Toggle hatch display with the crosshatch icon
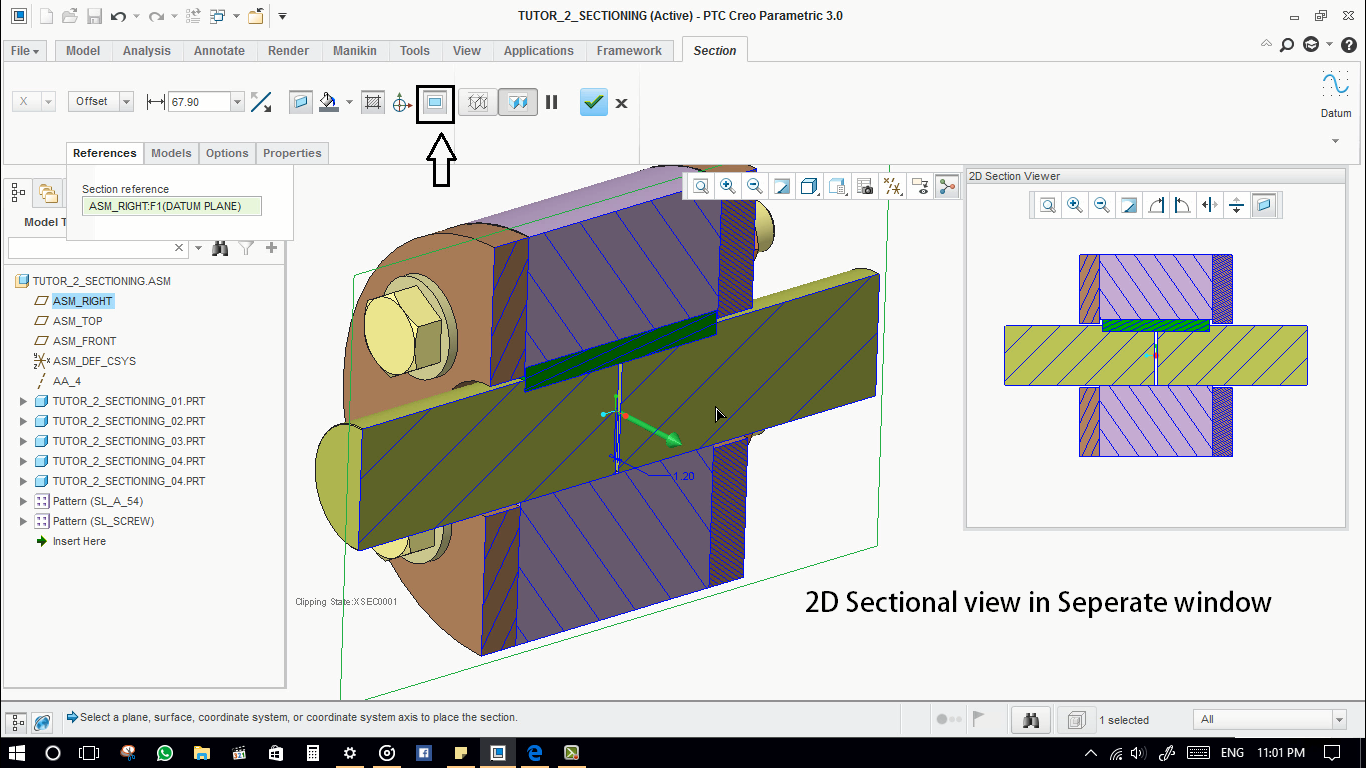Screen dimensions: 1366x768 click(373, 102)
